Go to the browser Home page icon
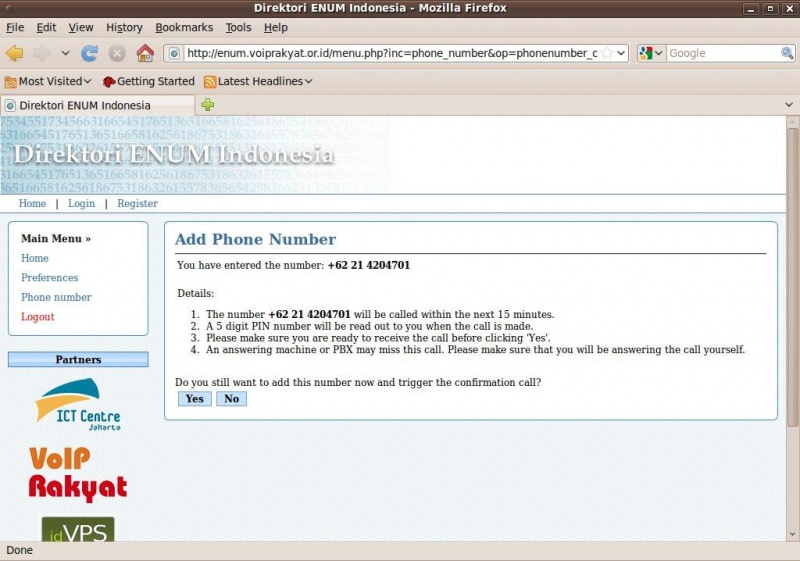This screenshot has width=800, height=561. click(145, 53)
